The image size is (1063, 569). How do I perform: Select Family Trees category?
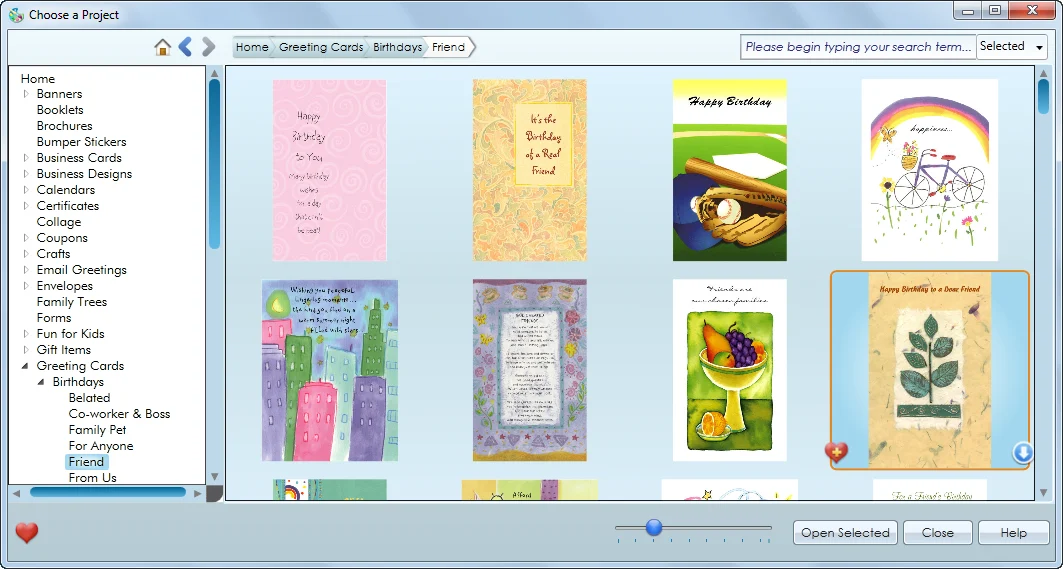coord(72,302)
